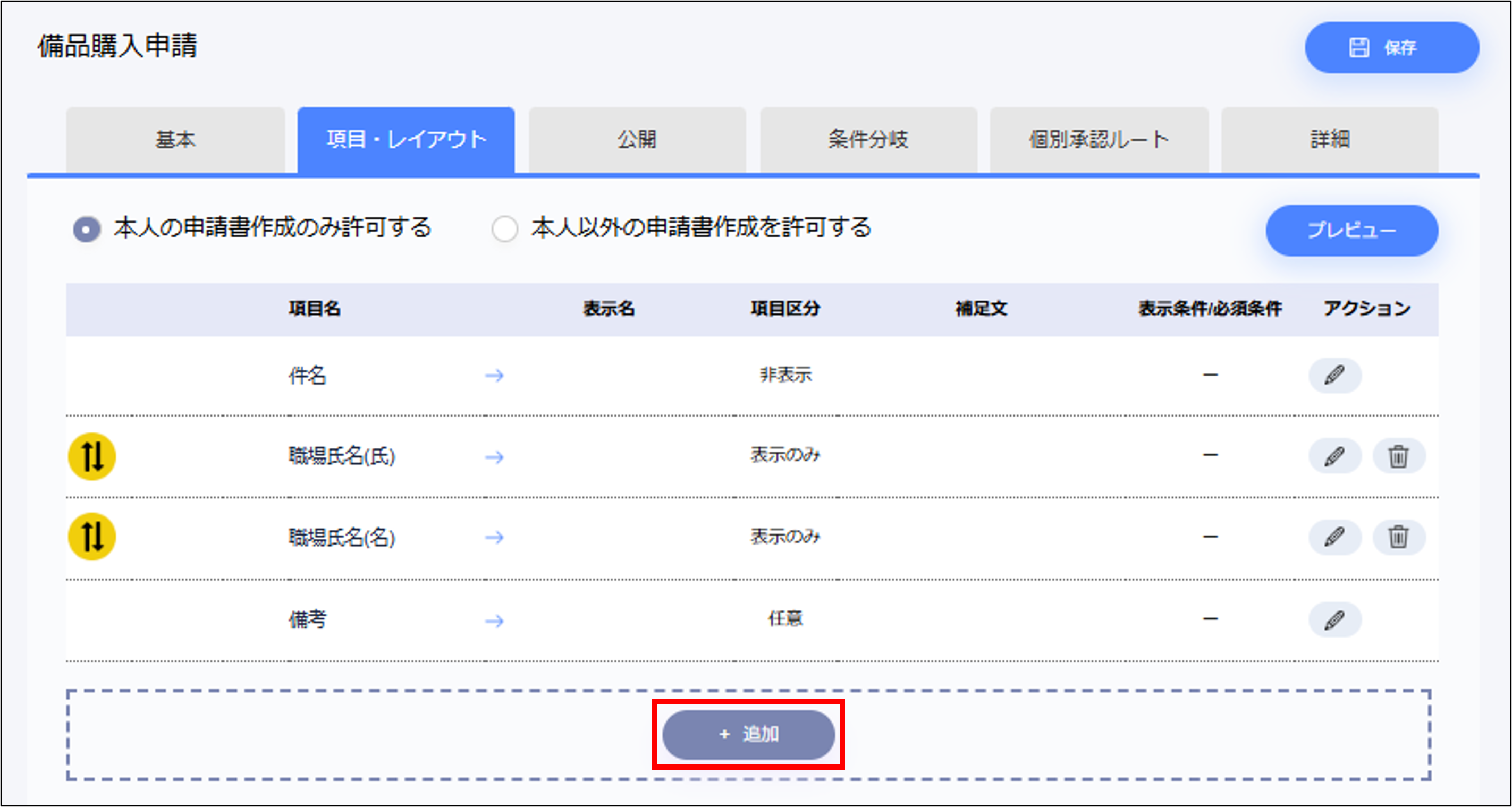This screenshot has height=807, width=1512.
Task: Select 本人の申請書作成のみ許可する radio button
Action: coord(87,229)
